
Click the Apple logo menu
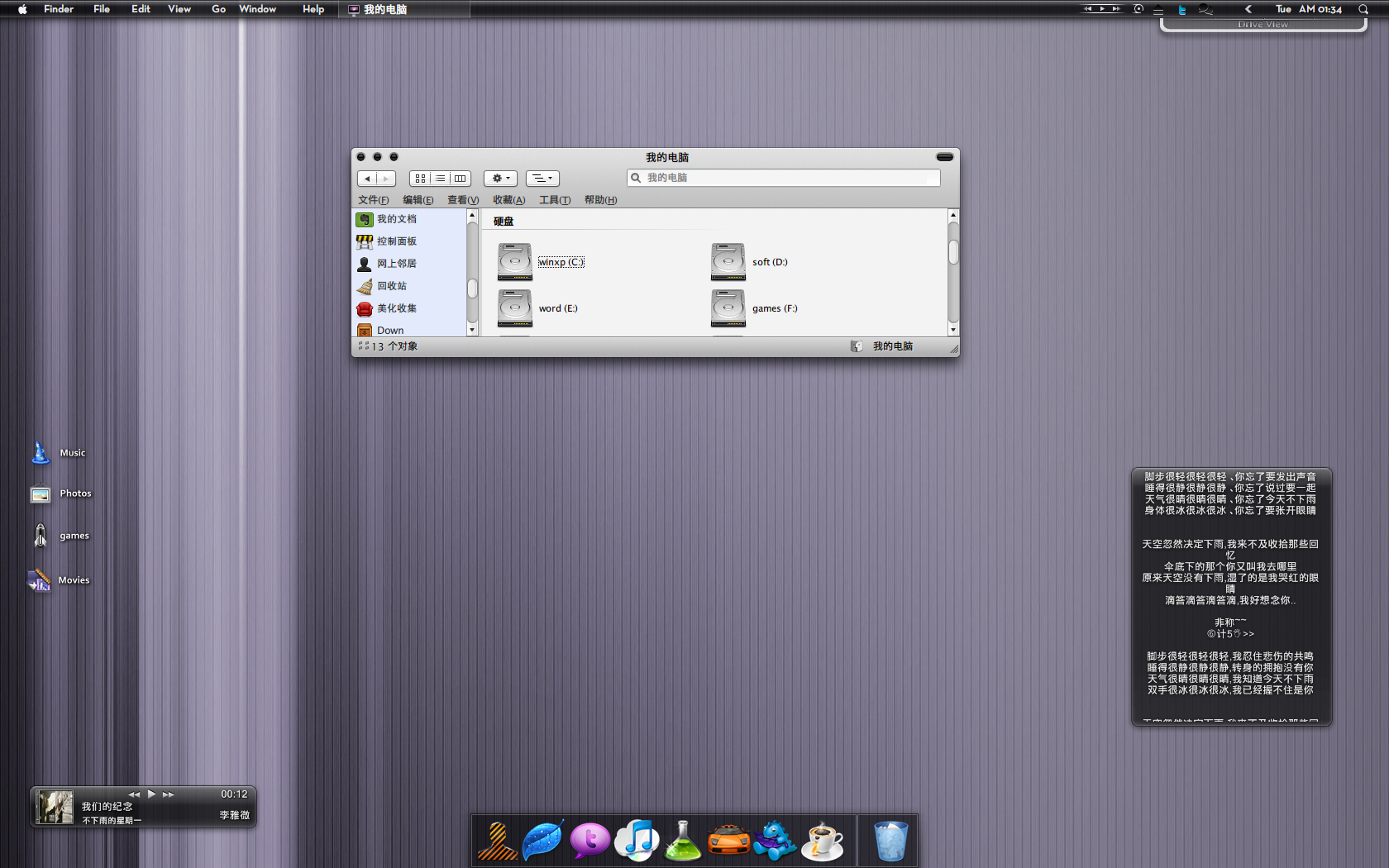(22, 9)
